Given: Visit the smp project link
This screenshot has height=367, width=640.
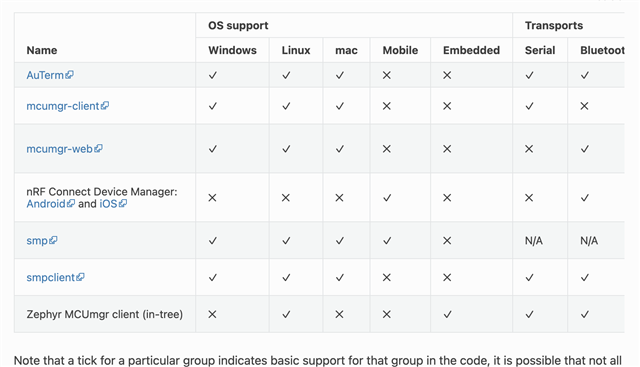Looking at the screenshot, I should pos(42,241).
